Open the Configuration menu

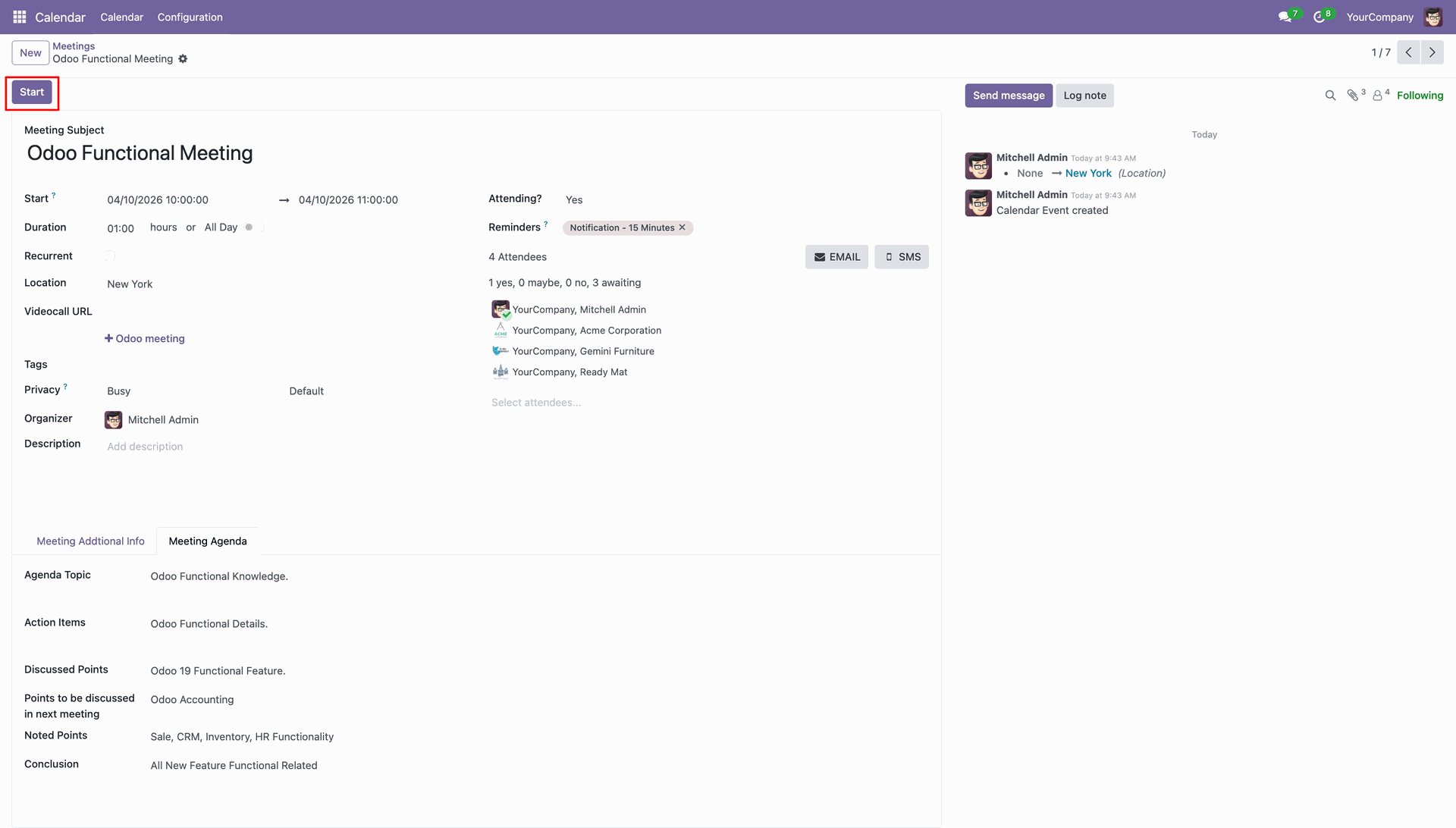(190, 17)
